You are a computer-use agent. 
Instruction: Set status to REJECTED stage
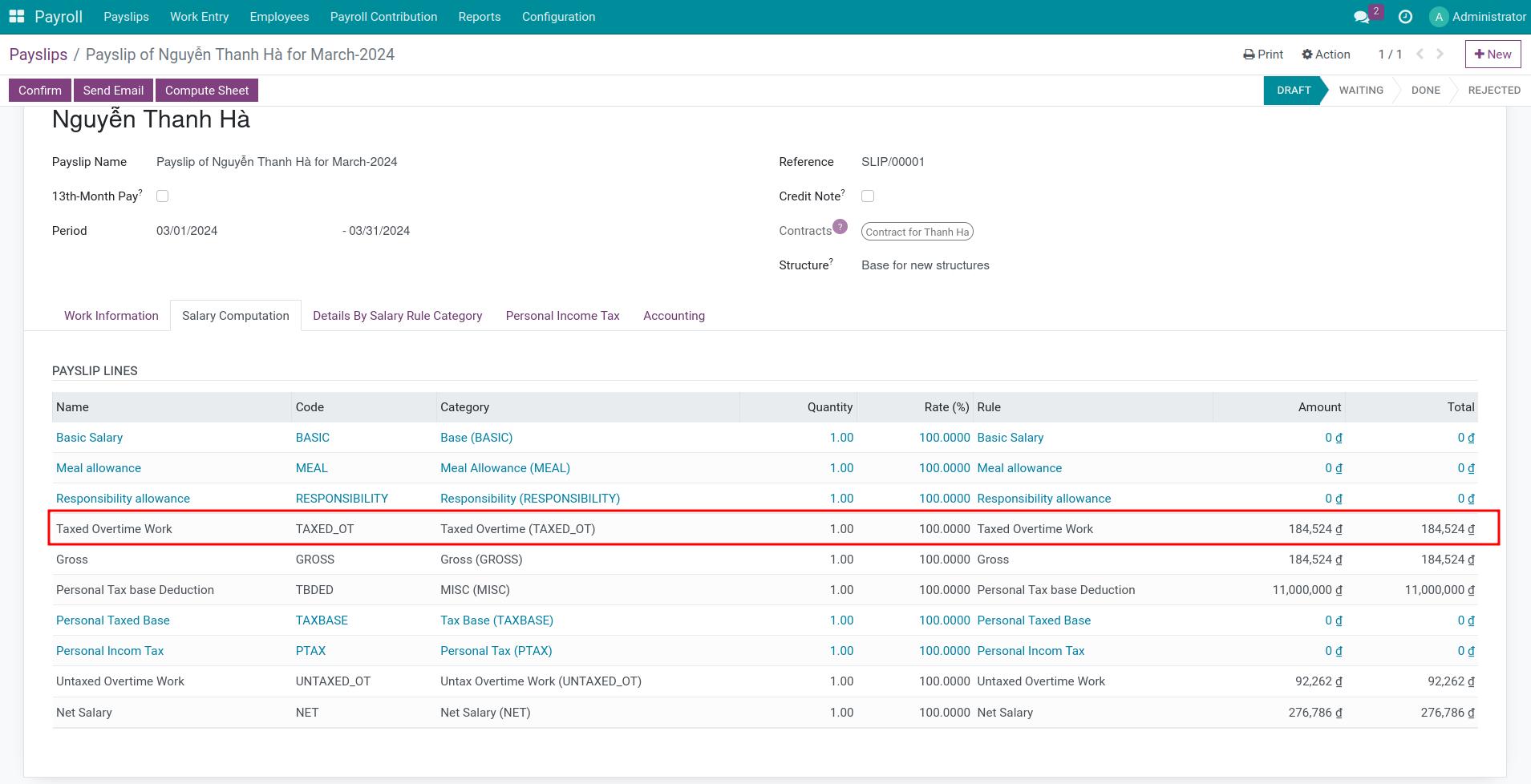coord(1494,91)
